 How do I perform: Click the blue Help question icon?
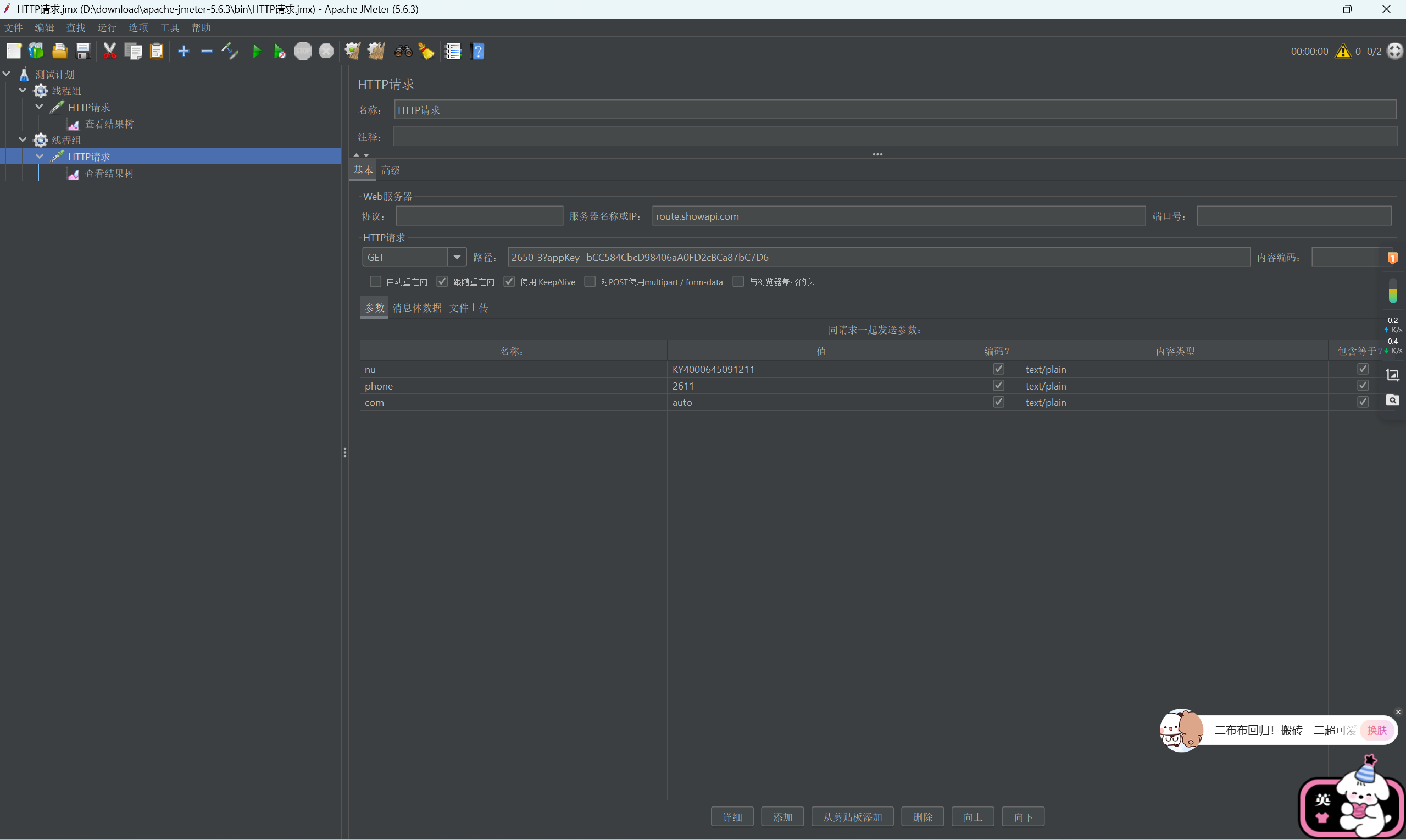477,52
